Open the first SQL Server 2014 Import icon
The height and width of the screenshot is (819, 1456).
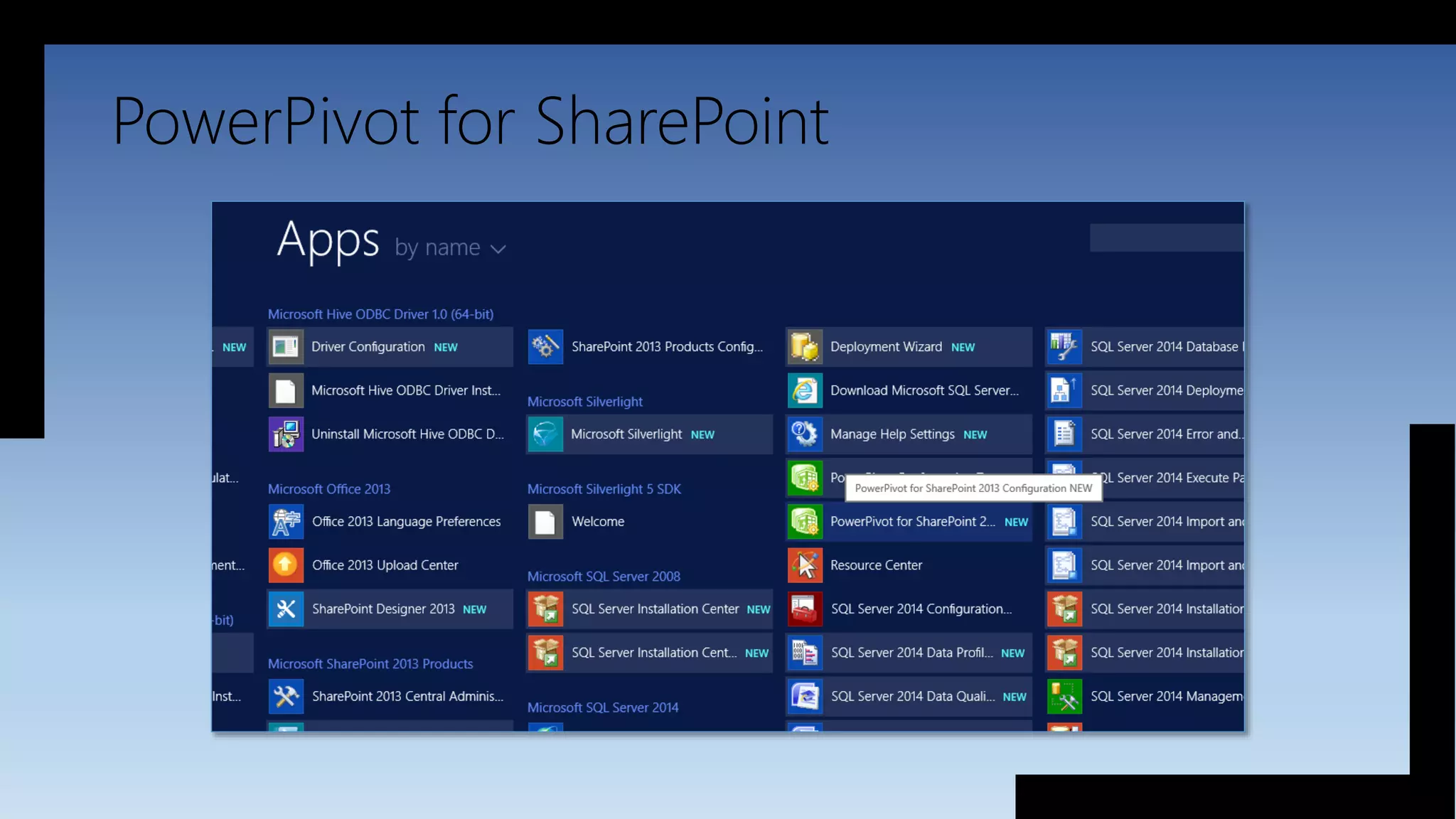tap(1064, 521)
